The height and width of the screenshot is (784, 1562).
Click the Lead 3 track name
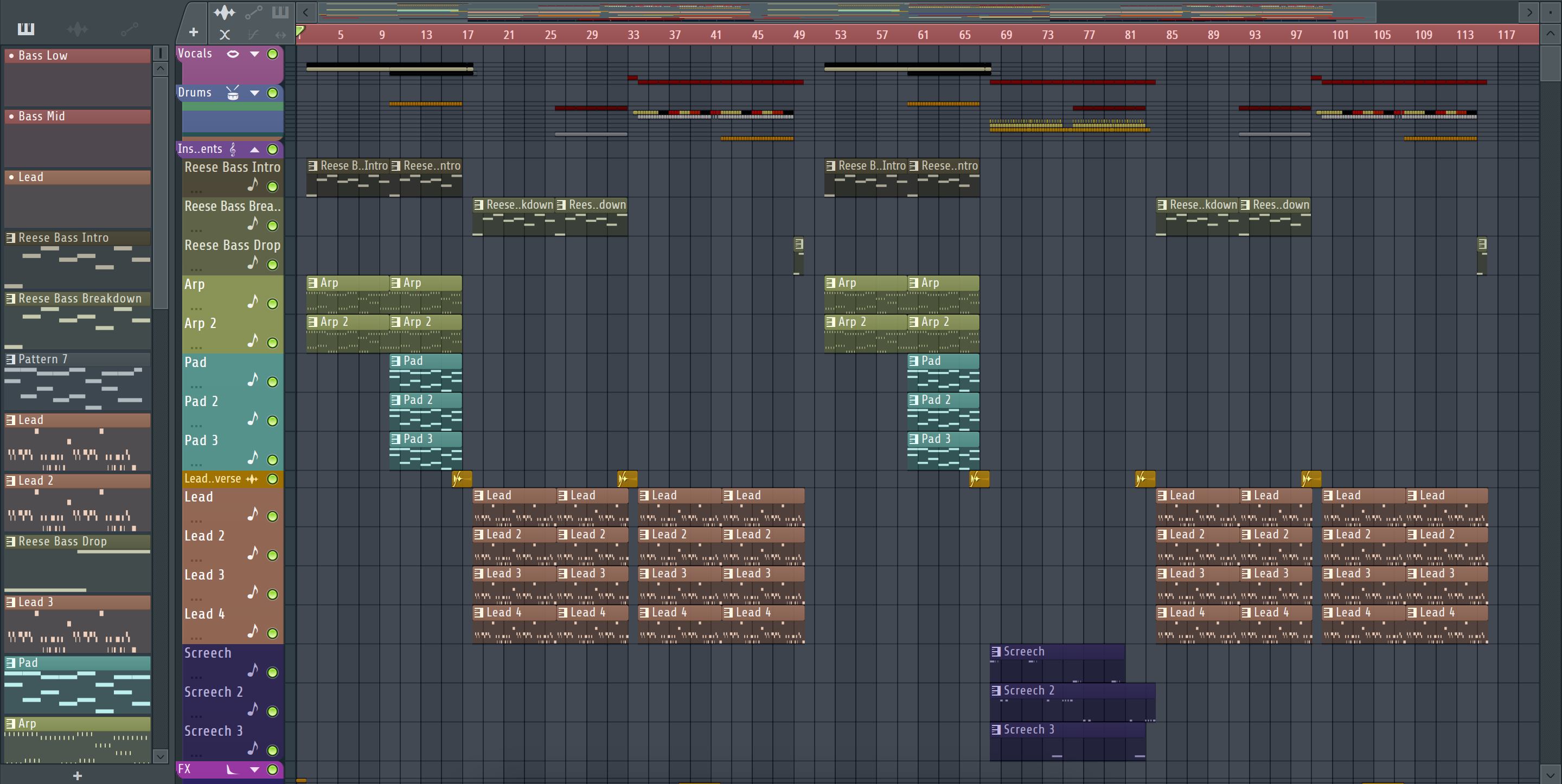204,575
